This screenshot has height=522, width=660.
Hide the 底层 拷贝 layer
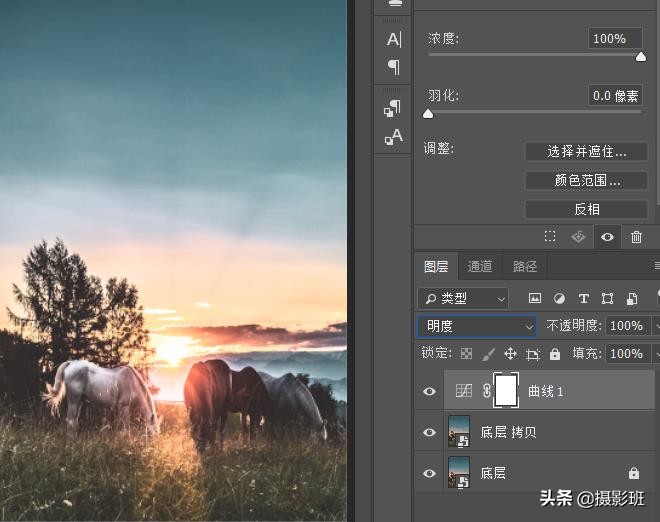click(429, 432)
